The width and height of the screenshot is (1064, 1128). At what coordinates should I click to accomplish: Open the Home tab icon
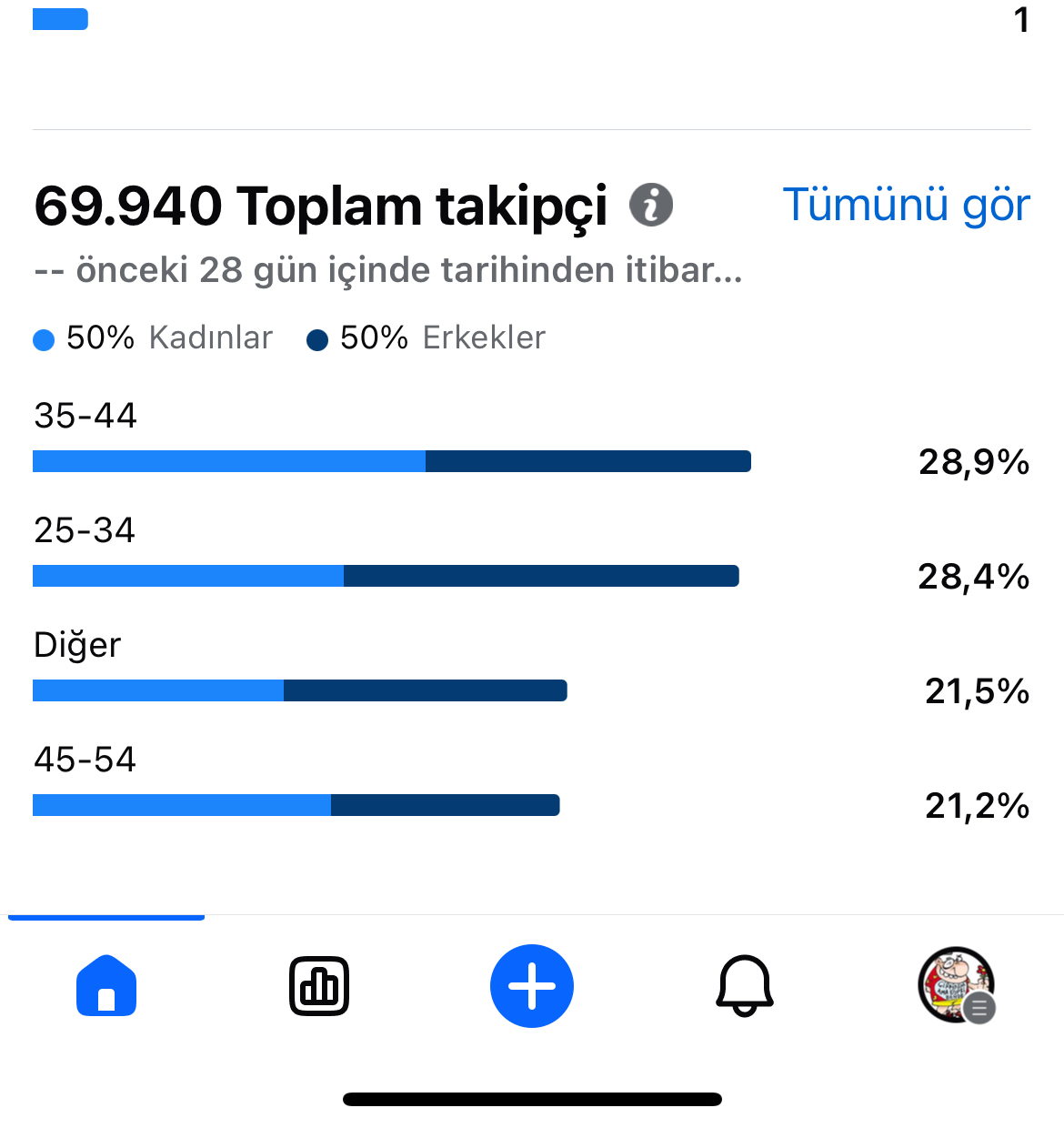[106, 985]
